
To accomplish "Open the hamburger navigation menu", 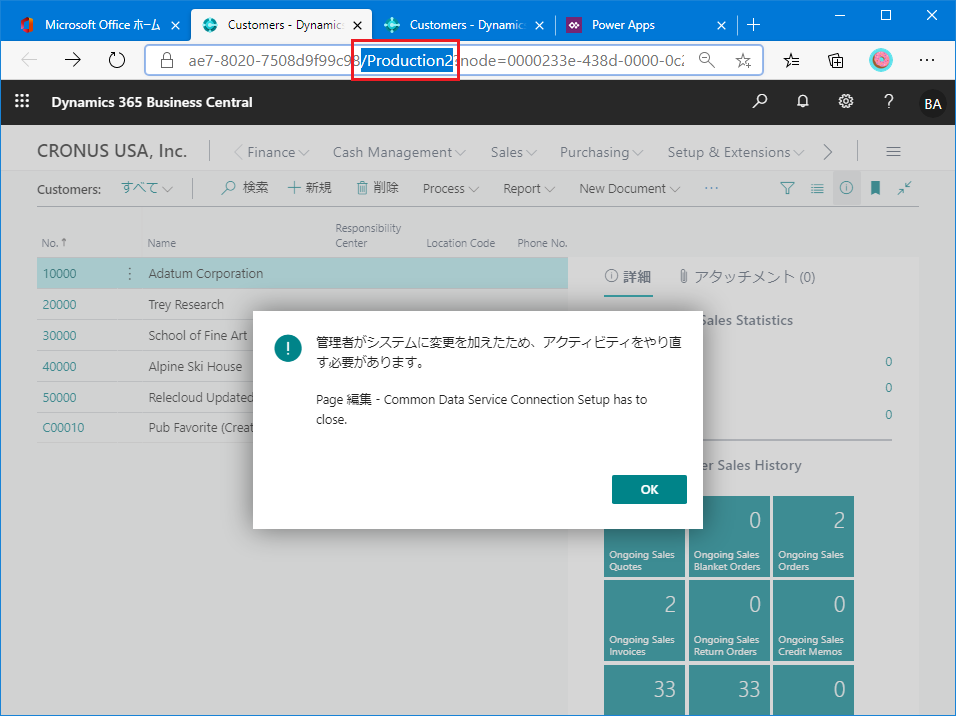I will click(x=893, y=152).
